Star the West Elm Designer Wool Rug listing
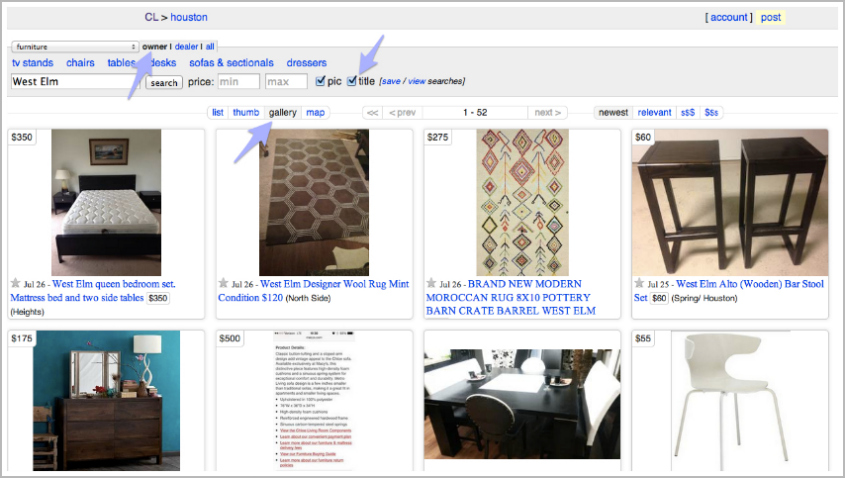The width and height of the screenshot is (845, 478). click(x=223, y=283)
